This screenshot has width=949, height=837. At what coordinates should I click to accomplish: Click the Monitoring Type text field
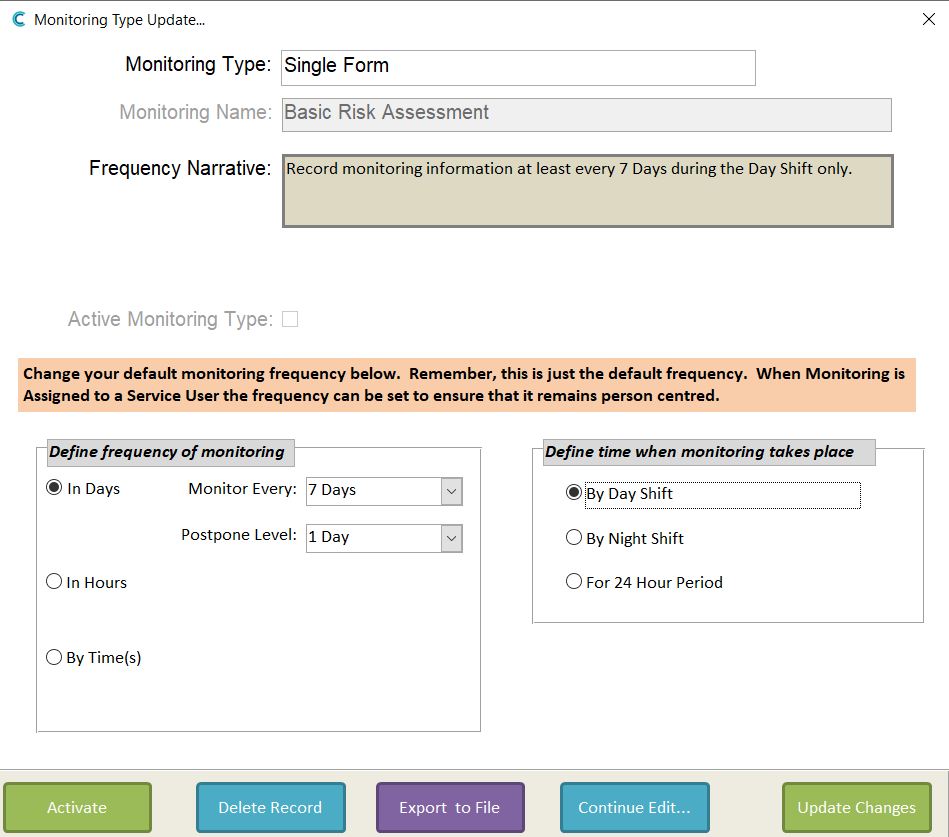click(518, 68)
